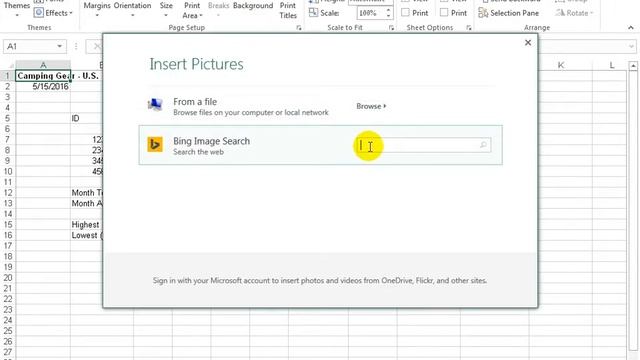Select row 5 header

coord(7,118)
